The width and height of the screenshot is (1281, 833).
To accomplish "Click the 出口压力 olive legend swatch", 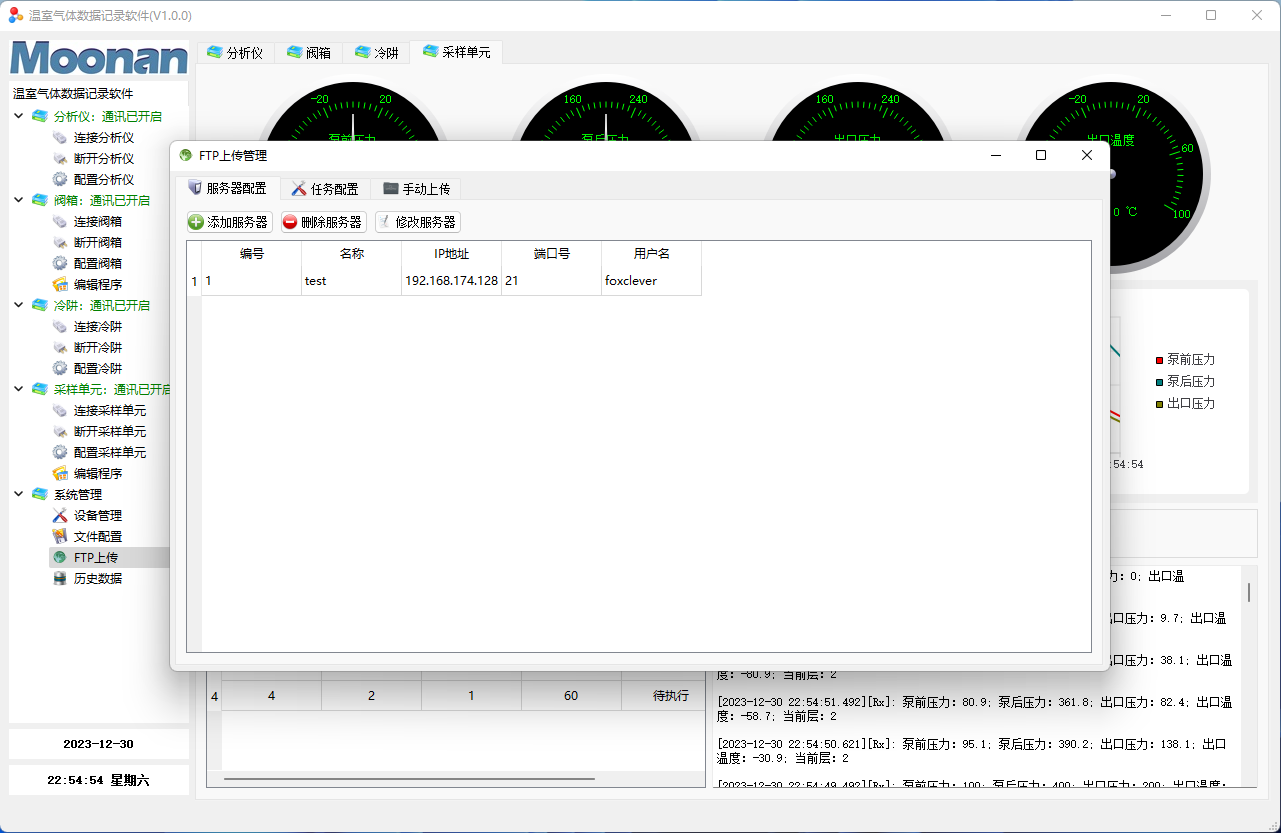I will (x=1159, y=404).
